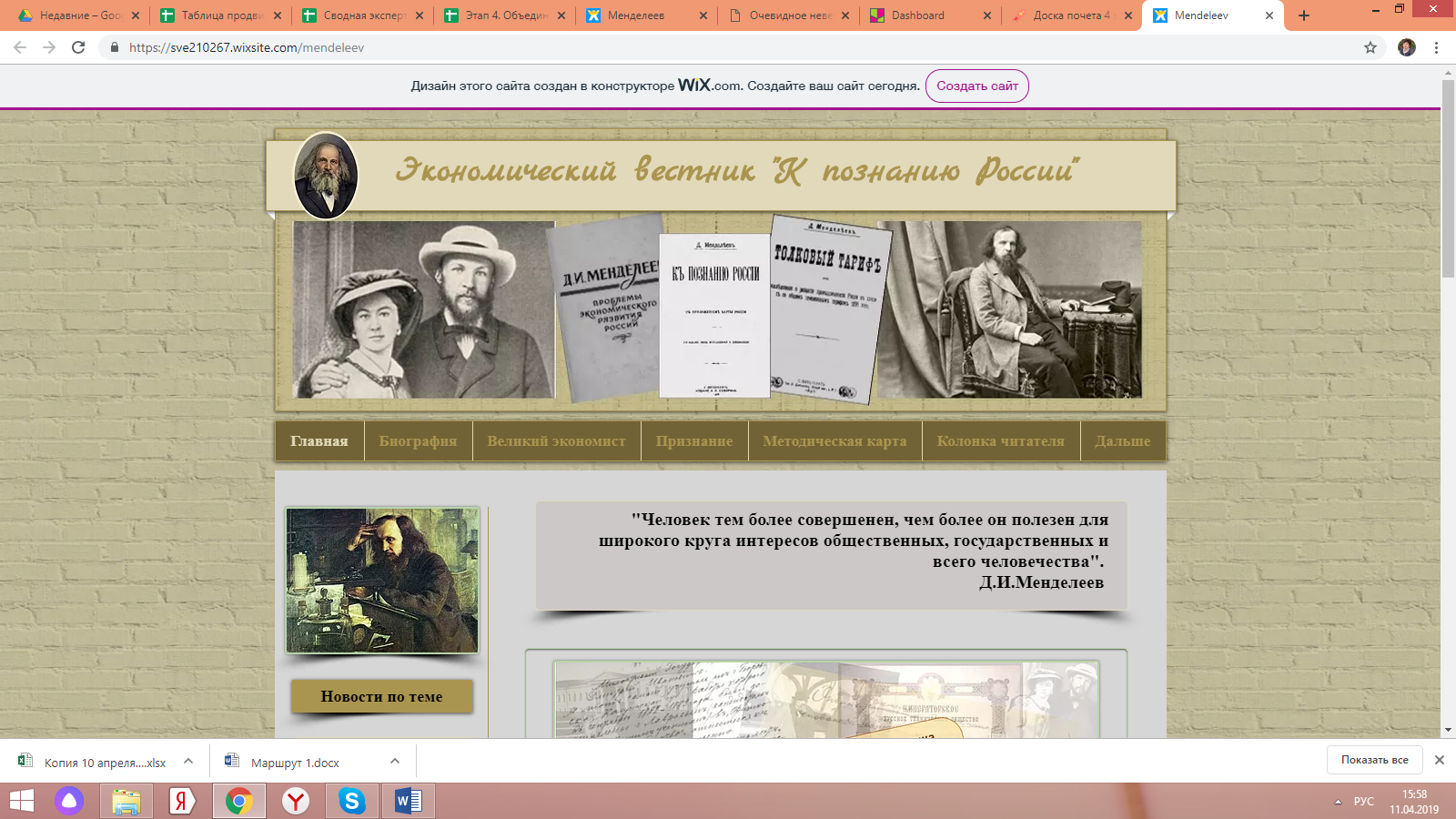The height and width of the screenshot is (819, 1456).
Task: Open Yandex Browser from the taskbar
Action: tap(295, 801)
